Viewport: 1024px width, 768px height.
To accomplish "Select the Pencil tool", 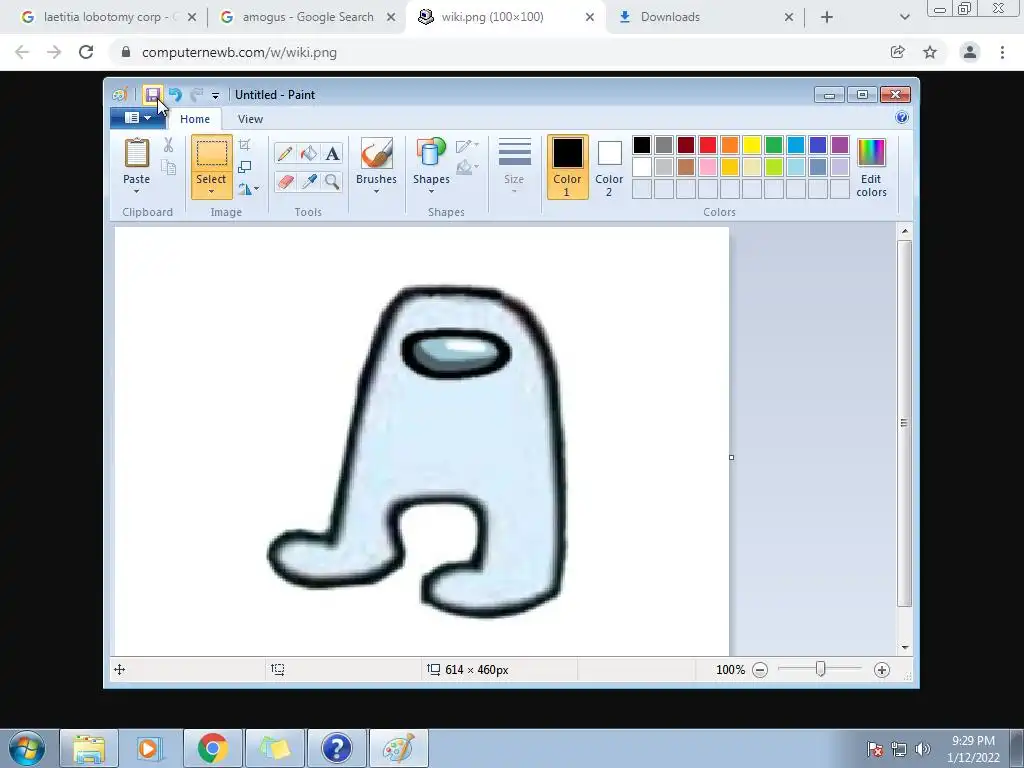I will coord(285,153).
